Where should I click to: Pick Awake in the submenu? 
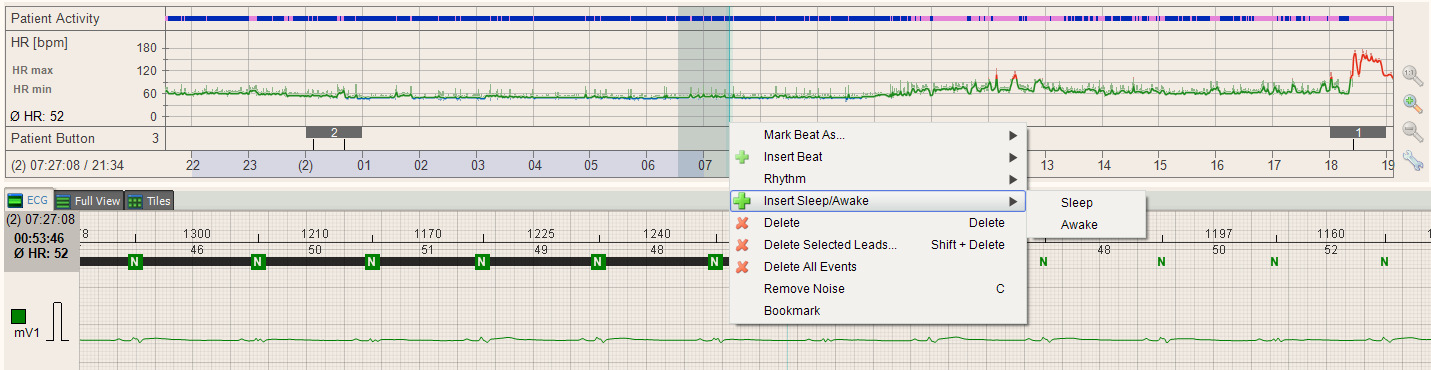(1087, 225)
